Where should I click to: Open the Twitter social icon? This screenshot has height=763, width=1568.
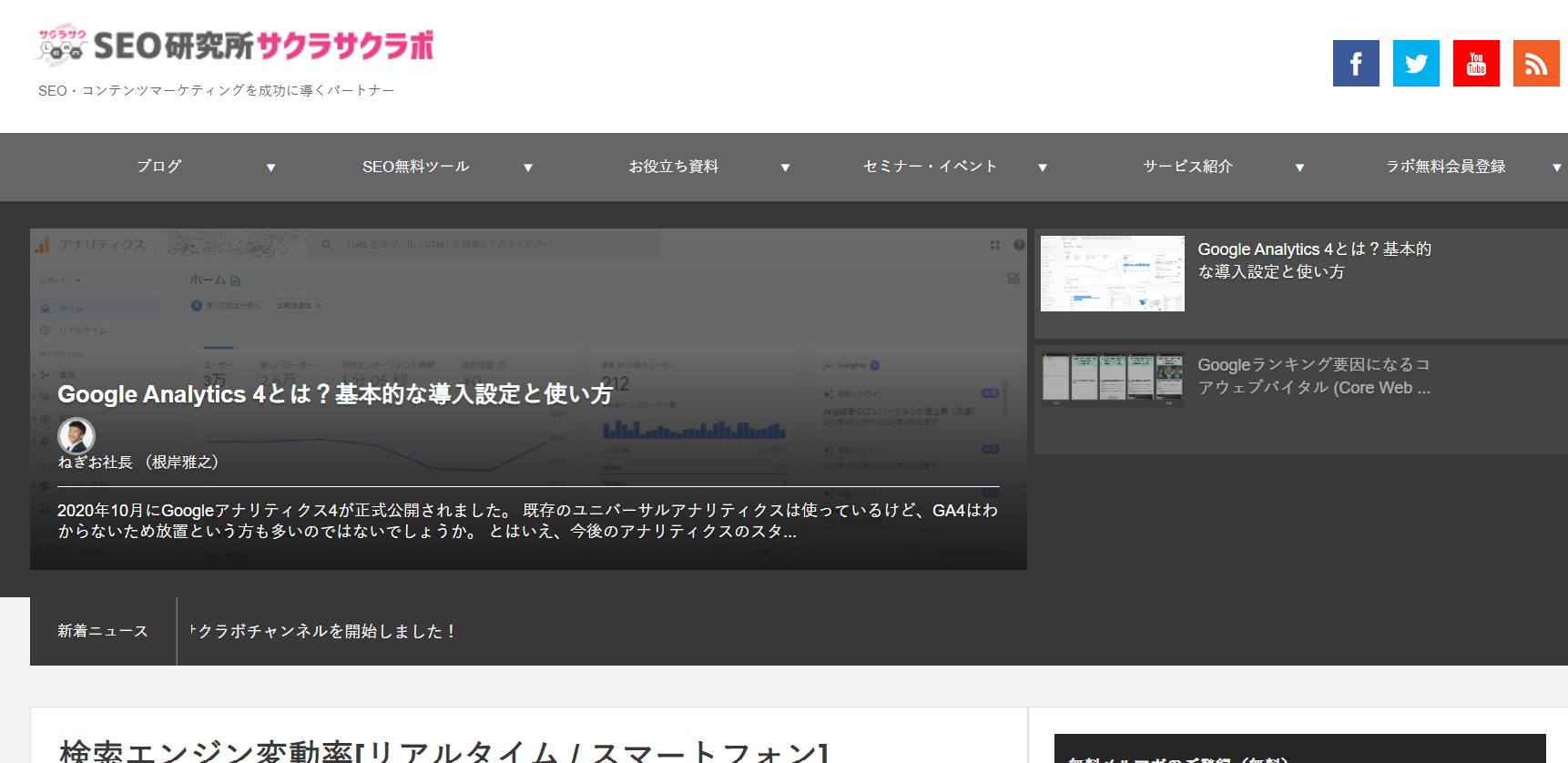tap(1416, 63)
